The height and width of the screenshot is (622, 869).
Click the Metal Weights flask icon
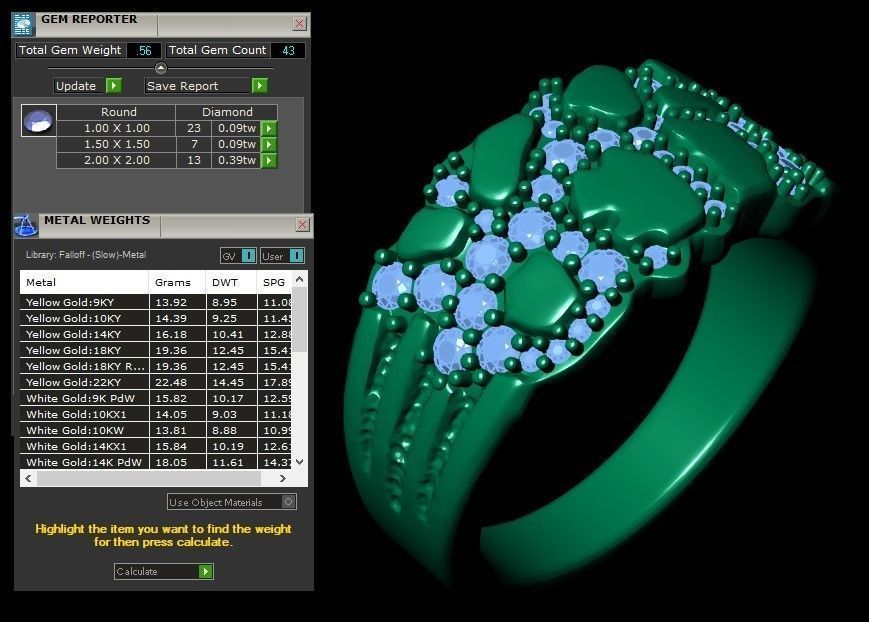(x=25, y=225)
